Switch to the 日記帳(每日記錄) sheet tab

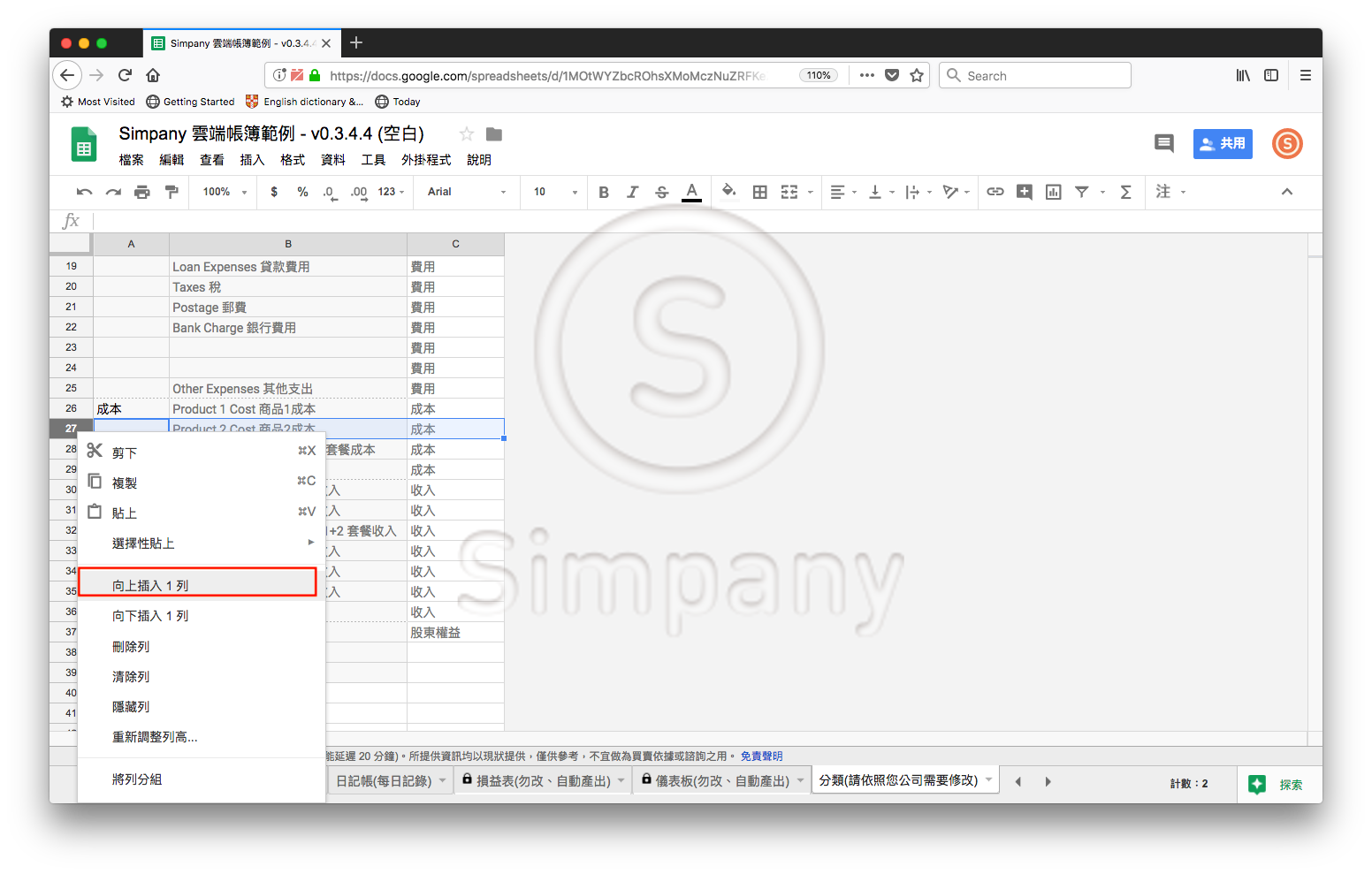(384, 781)
